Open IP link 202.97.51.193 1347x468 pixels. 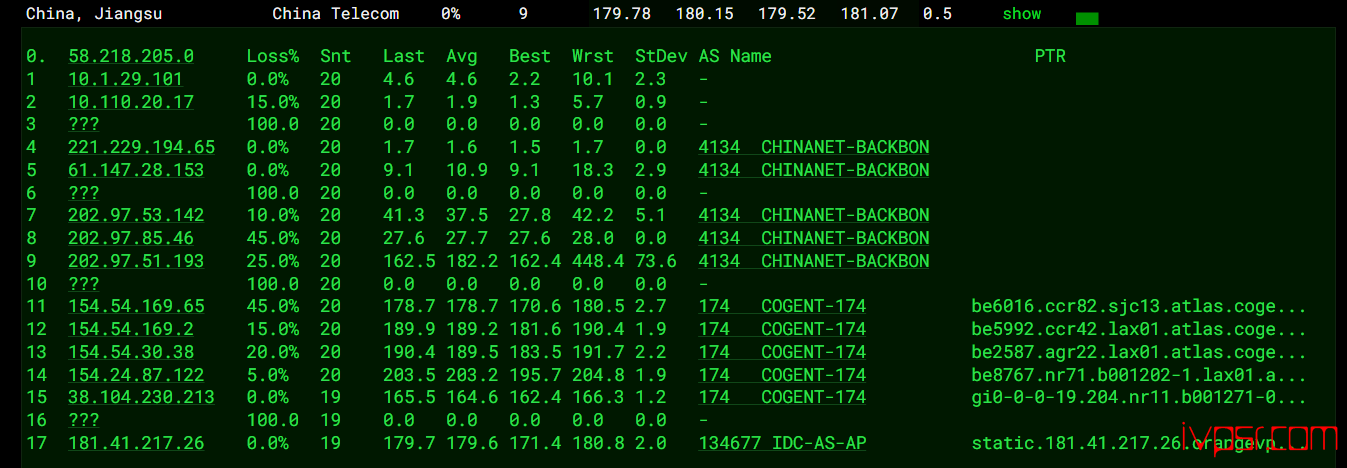136,261
